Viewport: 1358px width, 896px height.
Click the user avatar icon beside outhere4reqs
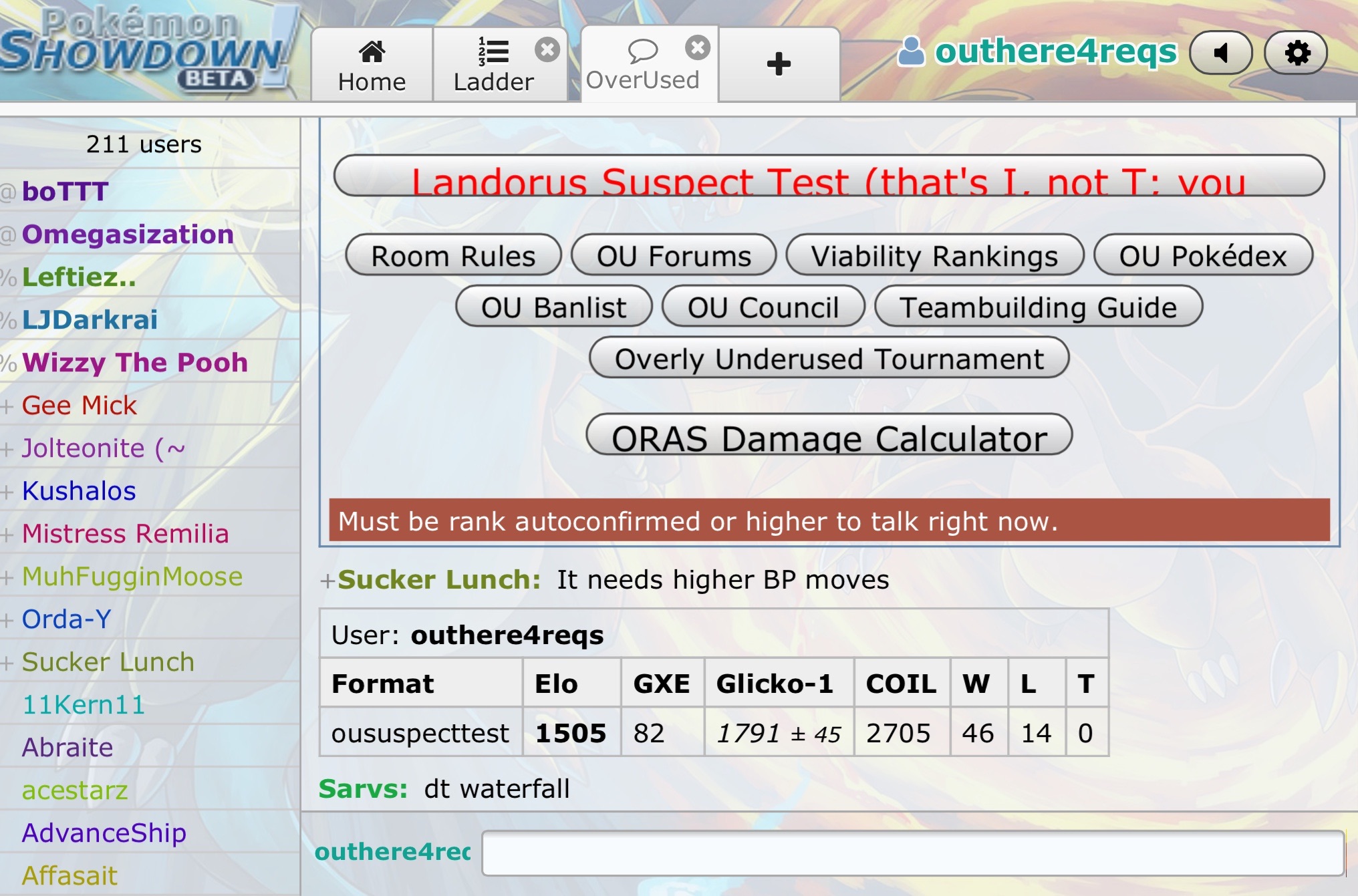(x=910, y=51)
